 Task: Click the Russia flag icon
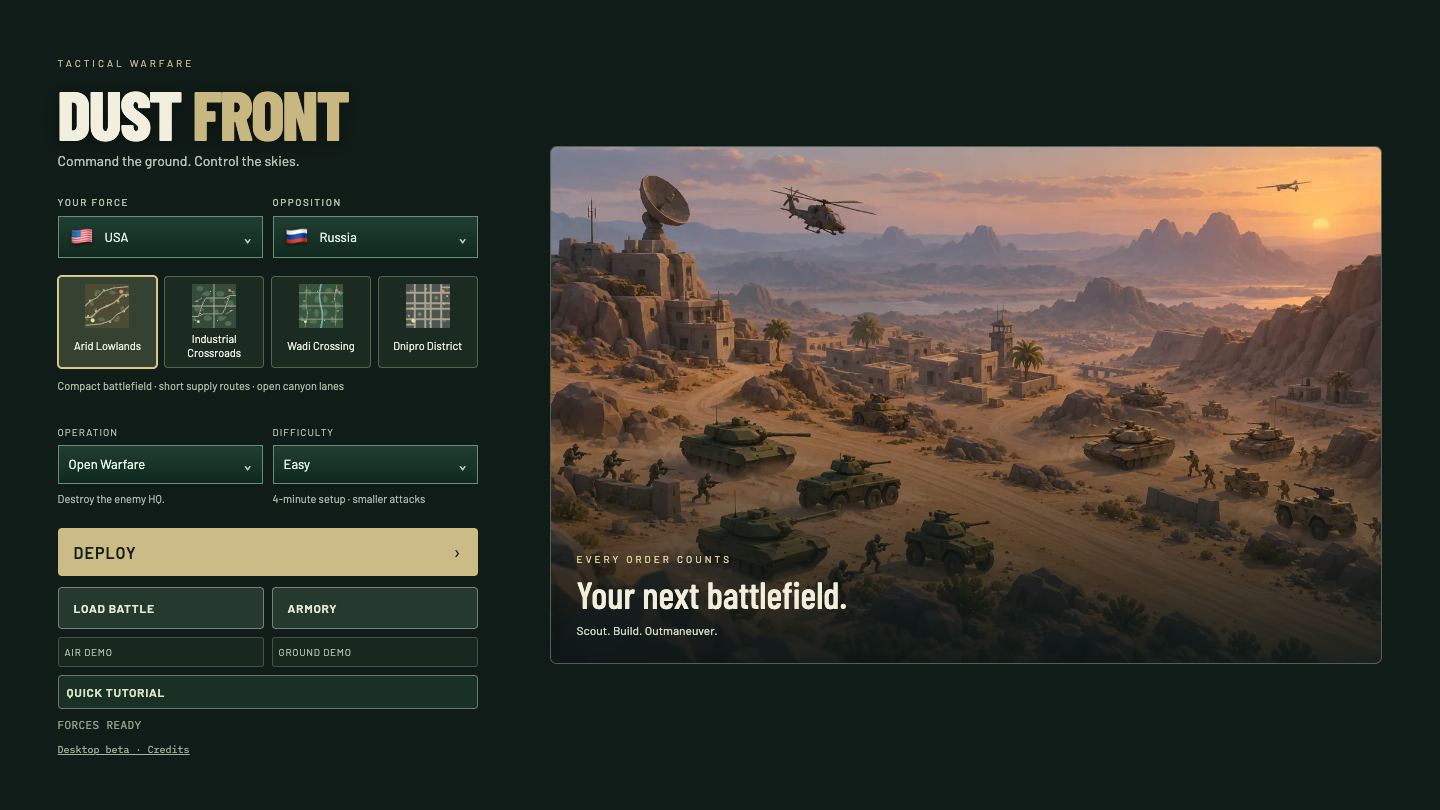coord(297,237)
